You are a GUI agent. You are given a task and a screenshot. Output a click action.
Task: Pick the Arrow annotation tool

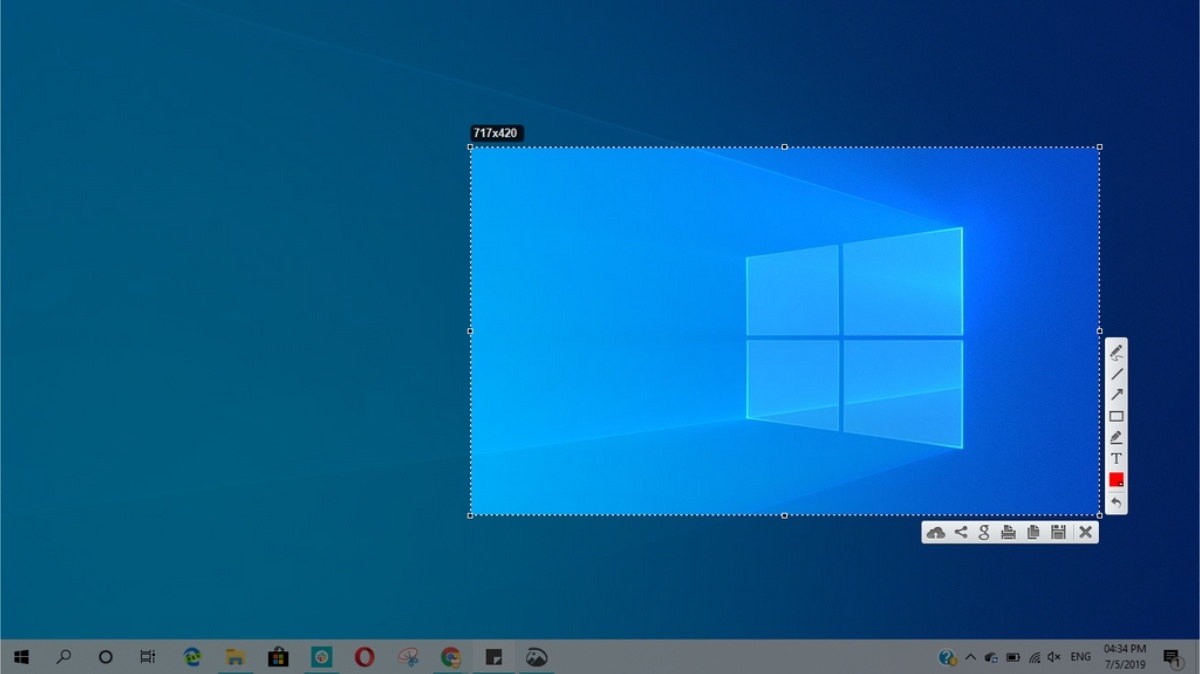click(x=1116, y=394)
